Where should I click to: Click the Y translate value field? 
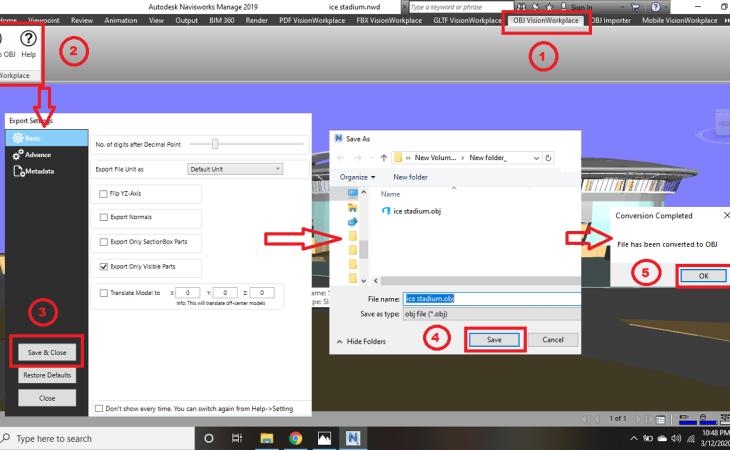coord(225,293)
